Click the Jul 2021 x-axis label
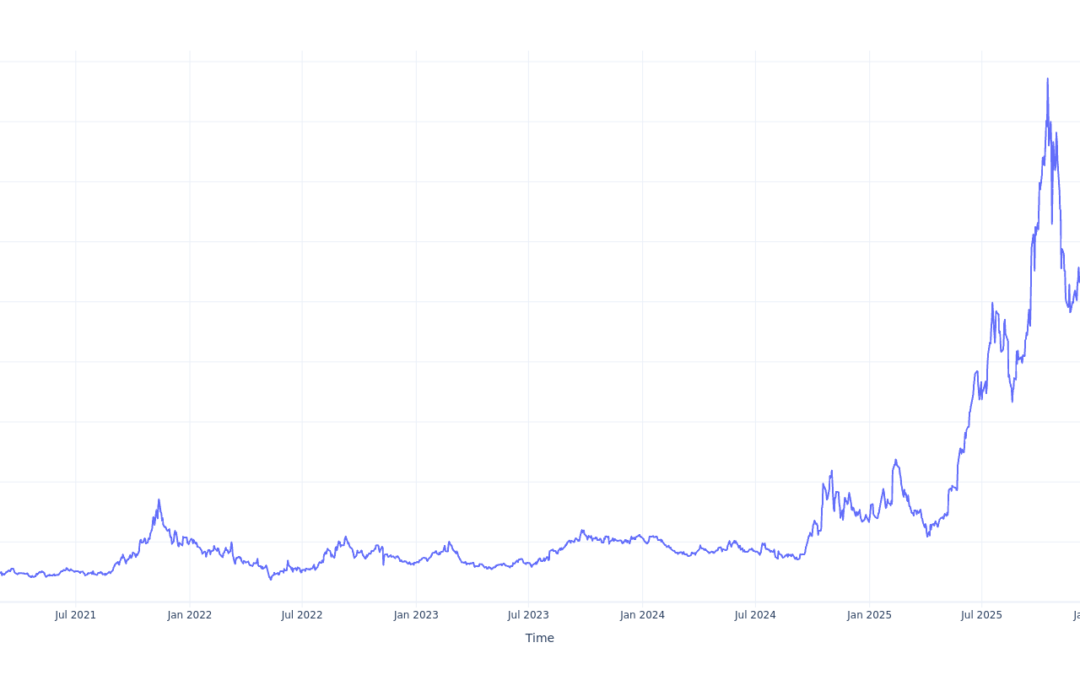 pos(75,615)
